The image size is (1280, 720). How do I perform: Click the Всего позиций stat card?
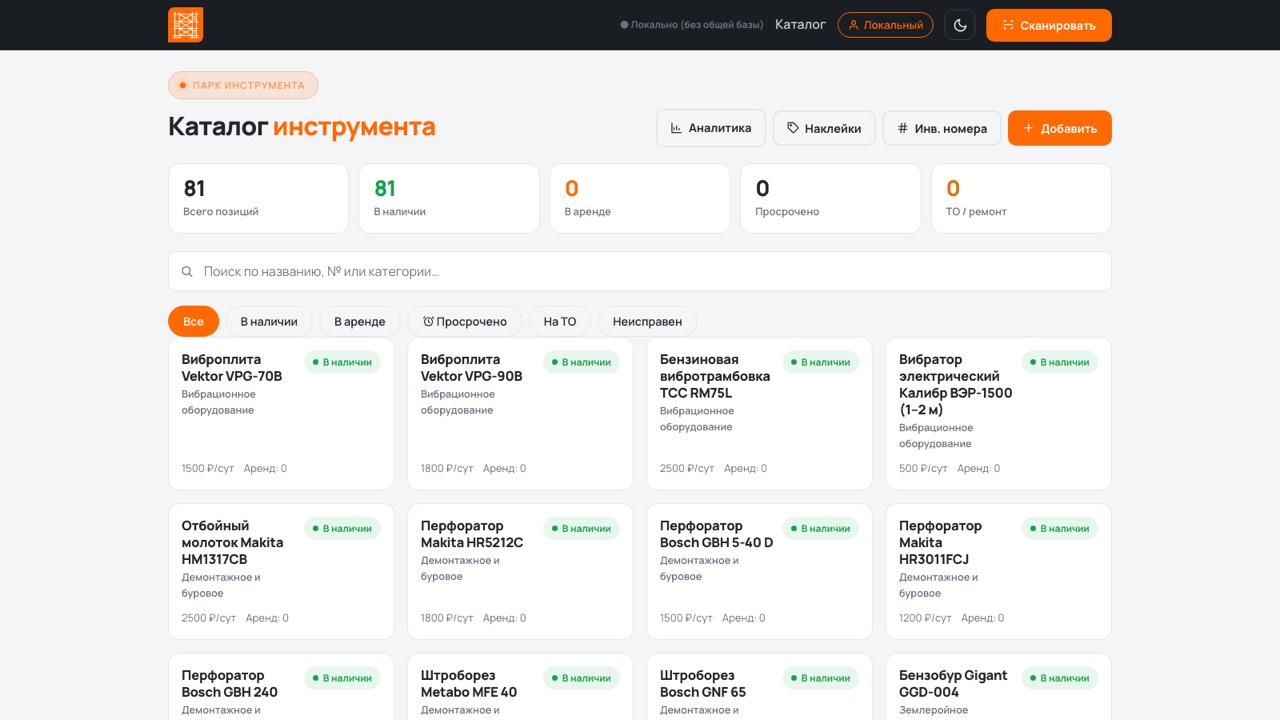tap(258, 198)
